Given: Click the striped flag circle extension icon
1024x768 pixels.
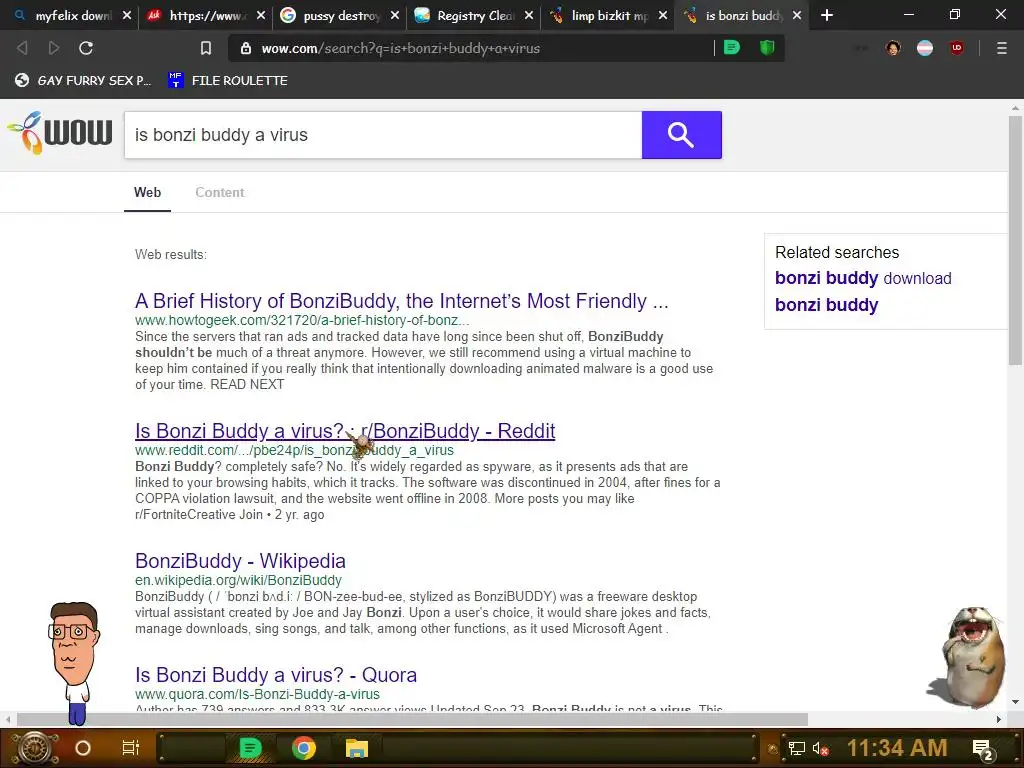Looking at the screenshot, I should pos(925,48).
